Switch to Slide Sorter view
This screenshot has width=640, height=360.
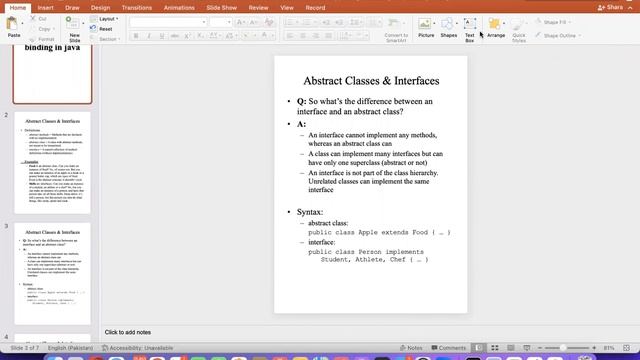tap(495, 348)
